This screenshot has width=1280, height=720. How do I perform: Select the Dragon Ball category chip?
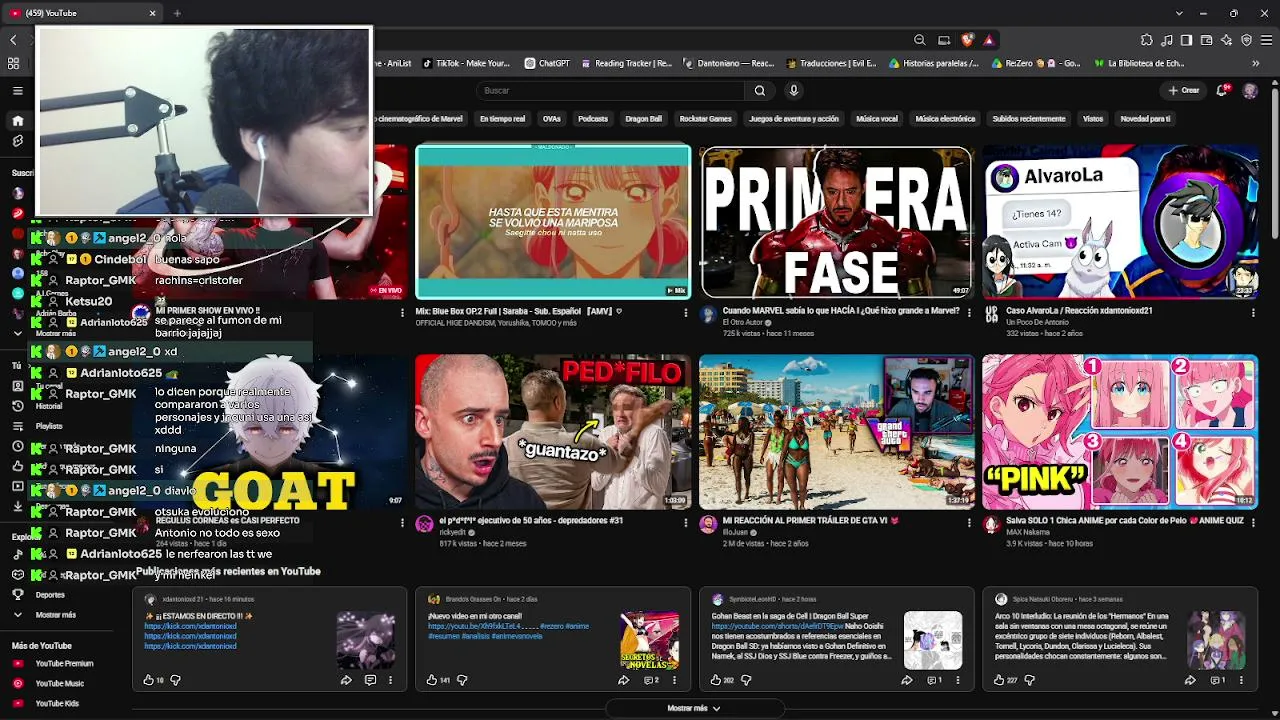[x=644, y=119]
